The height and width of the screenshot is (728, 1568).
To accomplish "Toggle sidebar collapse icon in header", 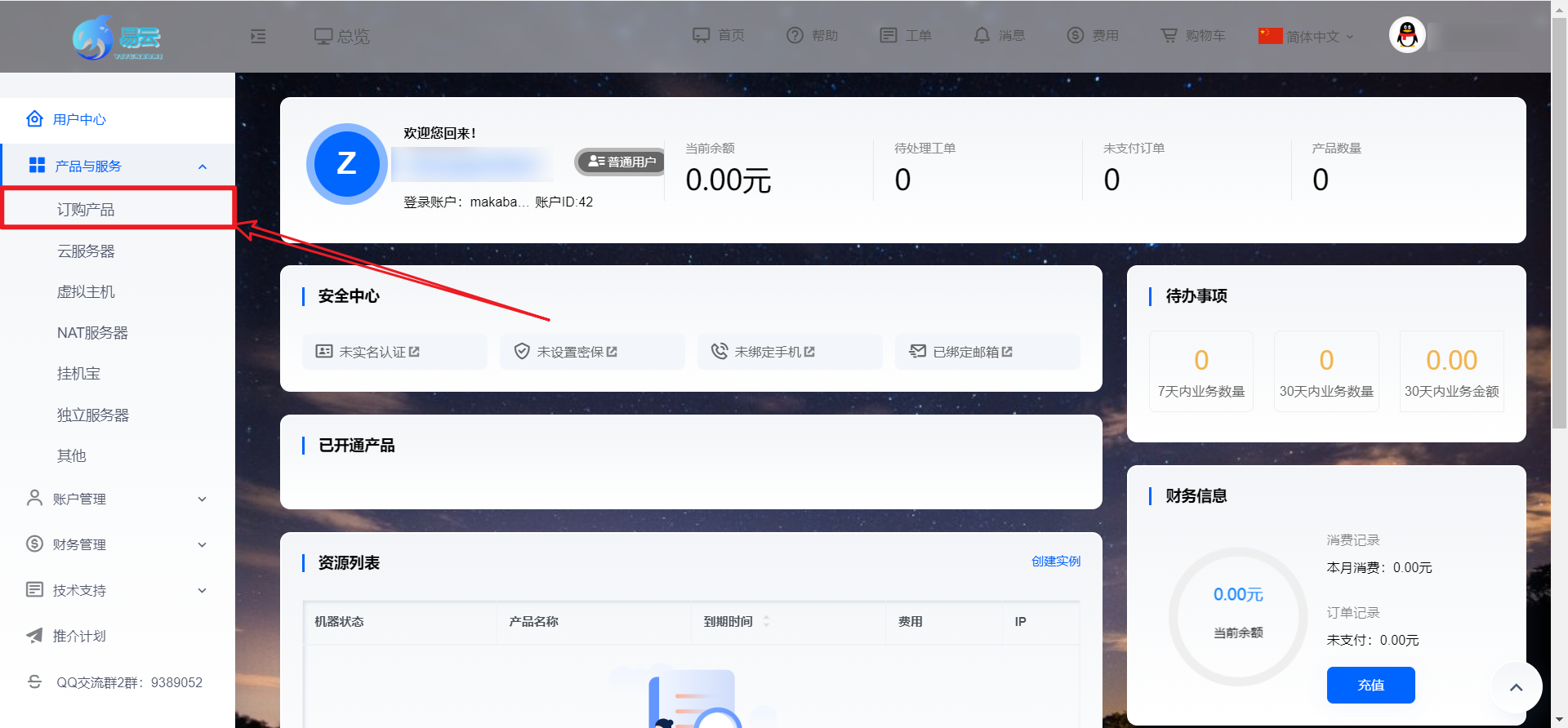I will click(x=258, y=36).
